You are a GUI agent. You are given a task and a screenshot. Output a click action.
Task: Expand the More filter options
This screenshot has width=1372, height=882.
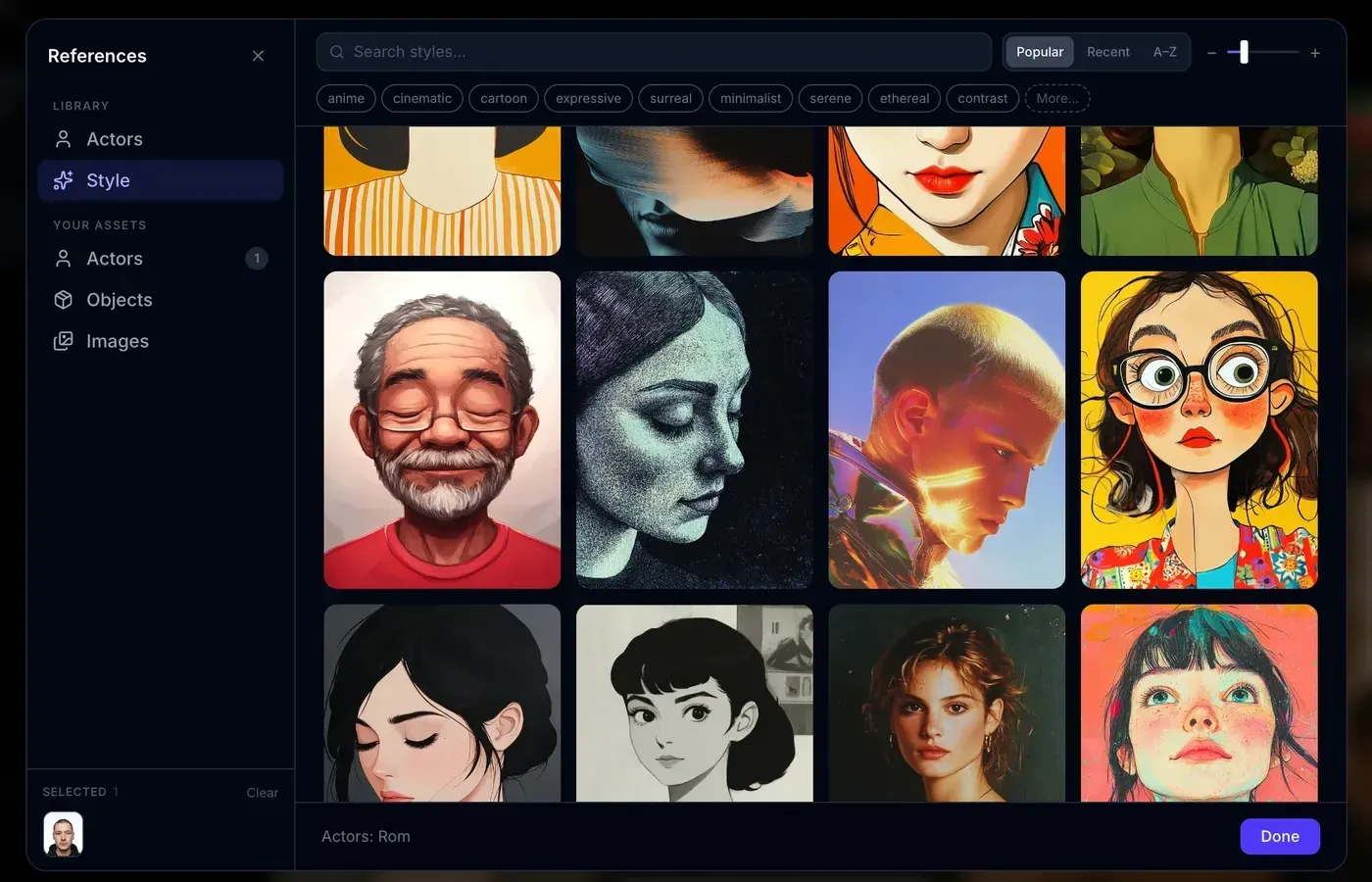coord(1056,98)
